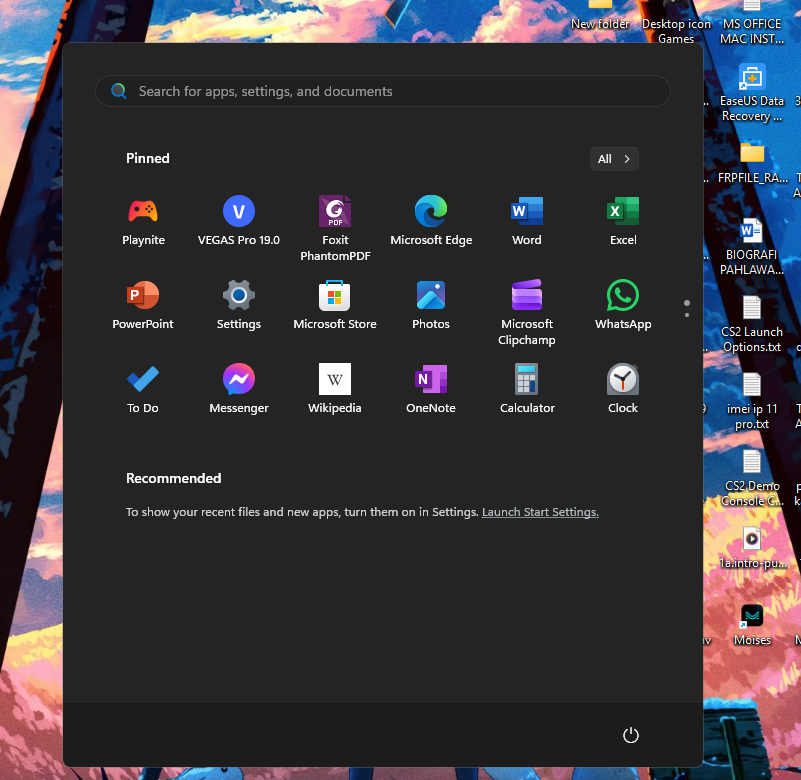Select BIOGRAFI PAHLAWA... Word document on desktop
Screen dimensions: 801x780
[752, 247]
